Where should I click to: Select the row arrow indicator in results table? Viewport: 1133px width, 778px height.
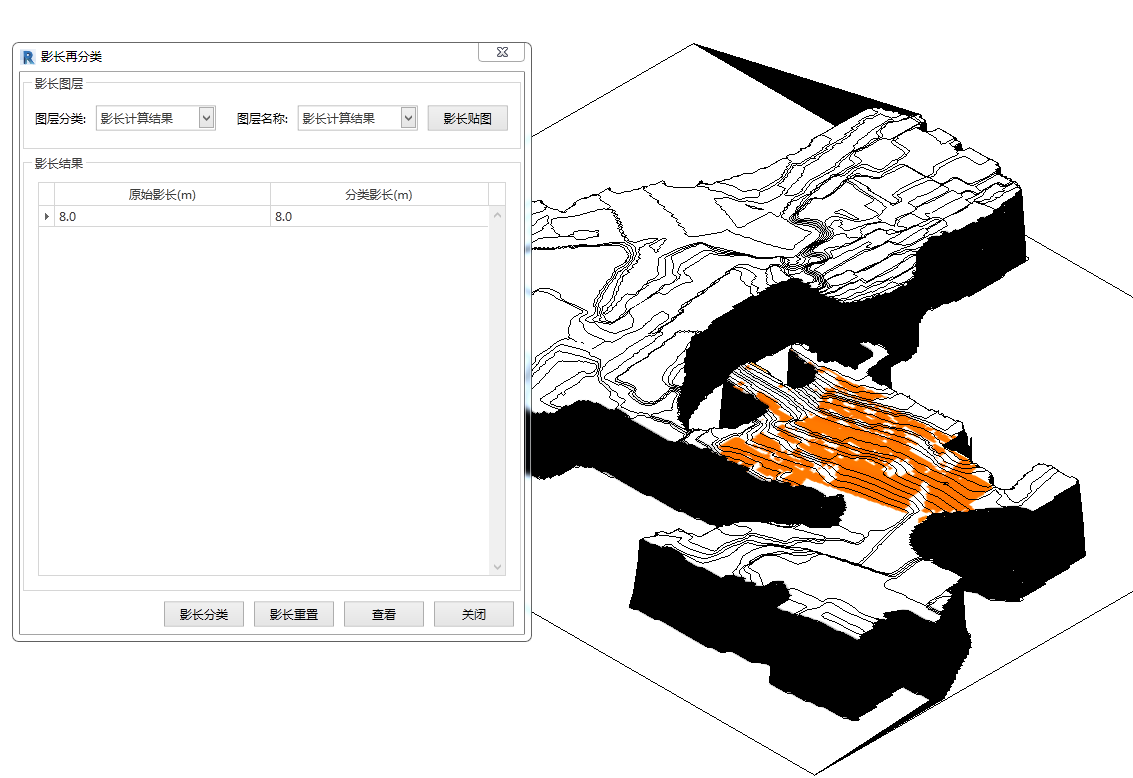click(46, 217)
